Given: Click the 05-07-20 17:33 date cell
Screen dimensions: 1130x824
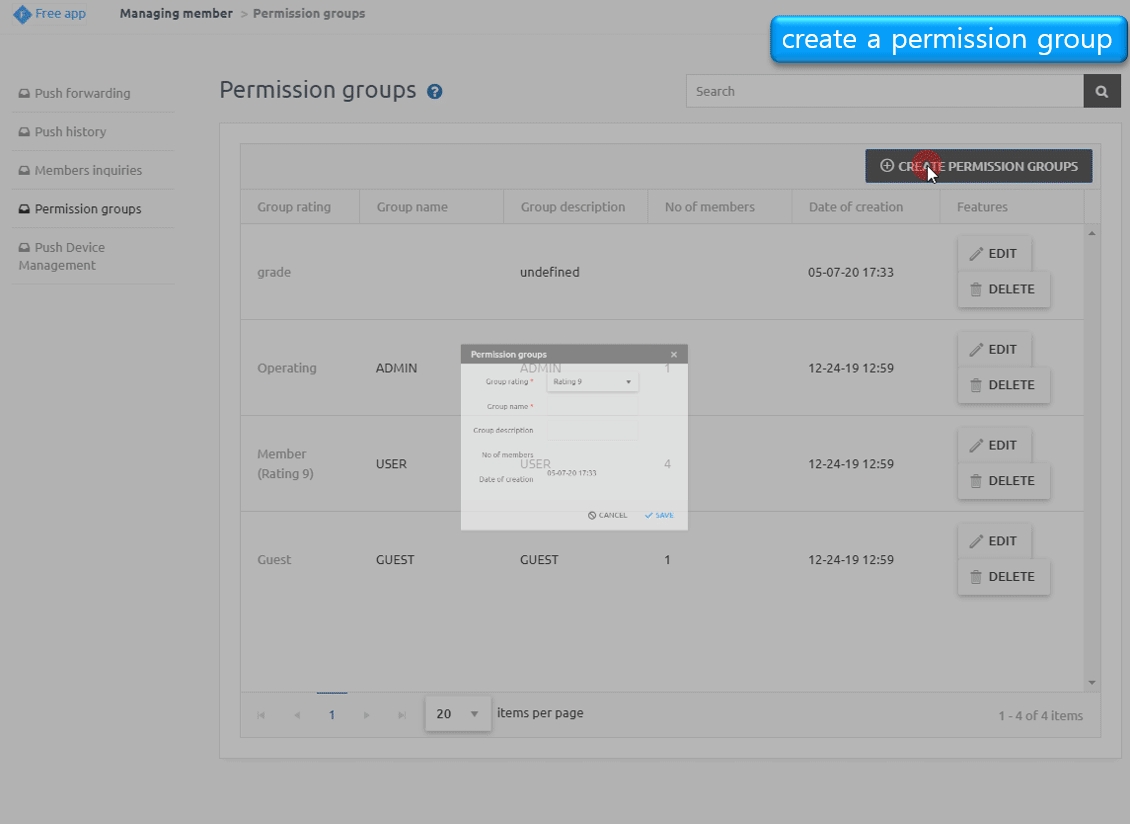Looking at the screenshot, I should click(850, 273).
